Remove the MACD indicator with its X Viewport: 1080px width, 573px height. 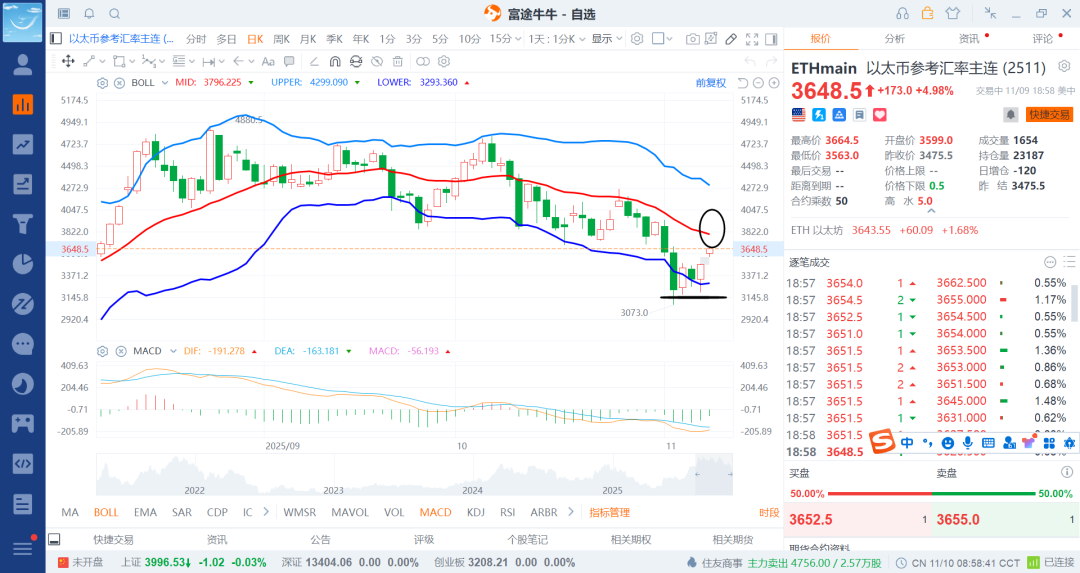click(119, 351)
